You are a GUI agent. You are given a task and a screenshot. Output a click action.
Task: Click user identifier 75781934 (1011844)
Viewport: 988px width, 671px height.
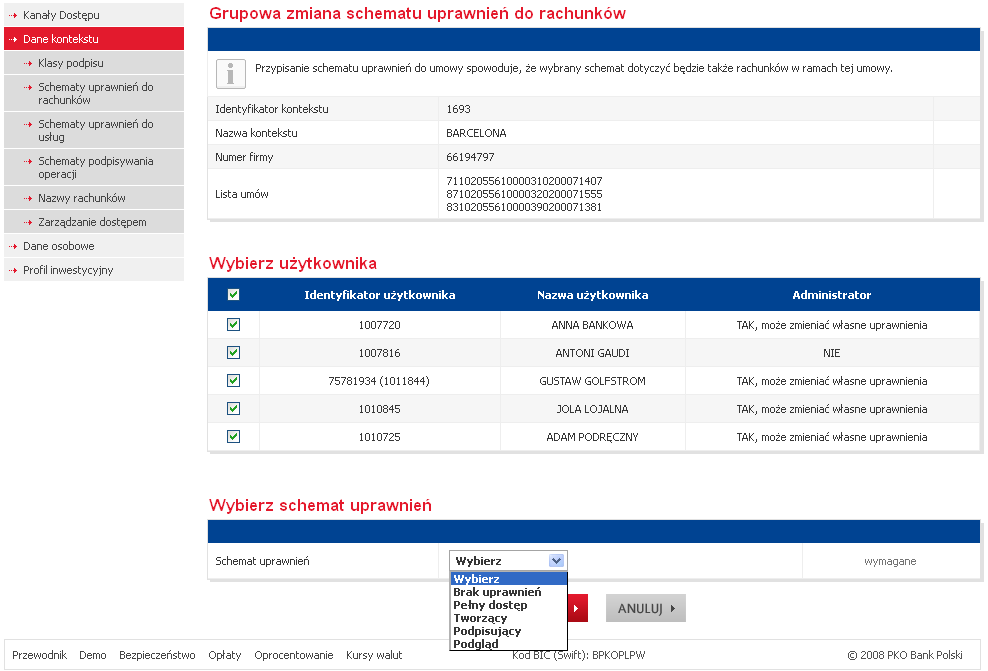379,381
